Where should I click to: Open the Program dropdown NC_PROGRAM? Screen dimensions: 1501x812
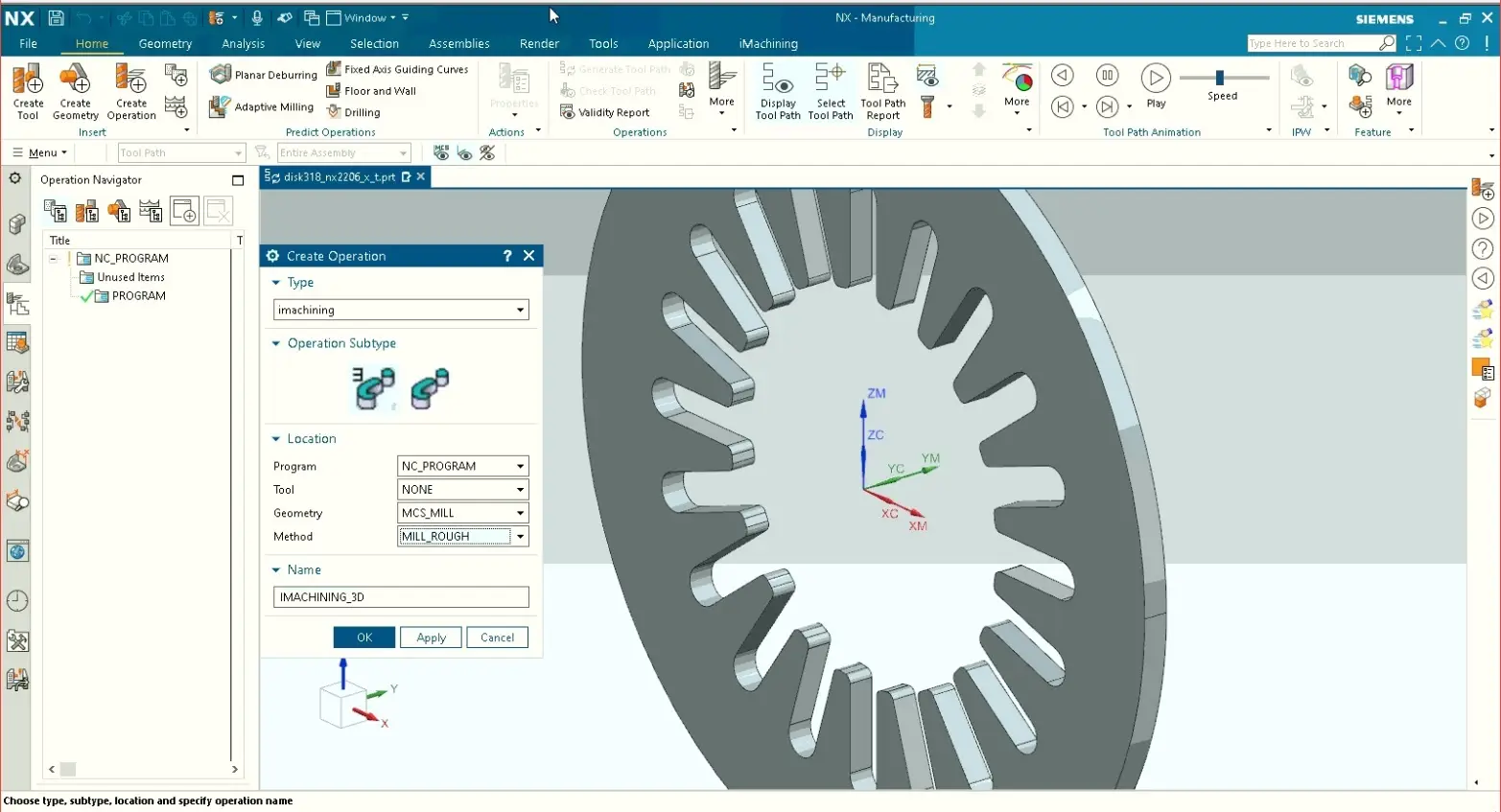462,466
